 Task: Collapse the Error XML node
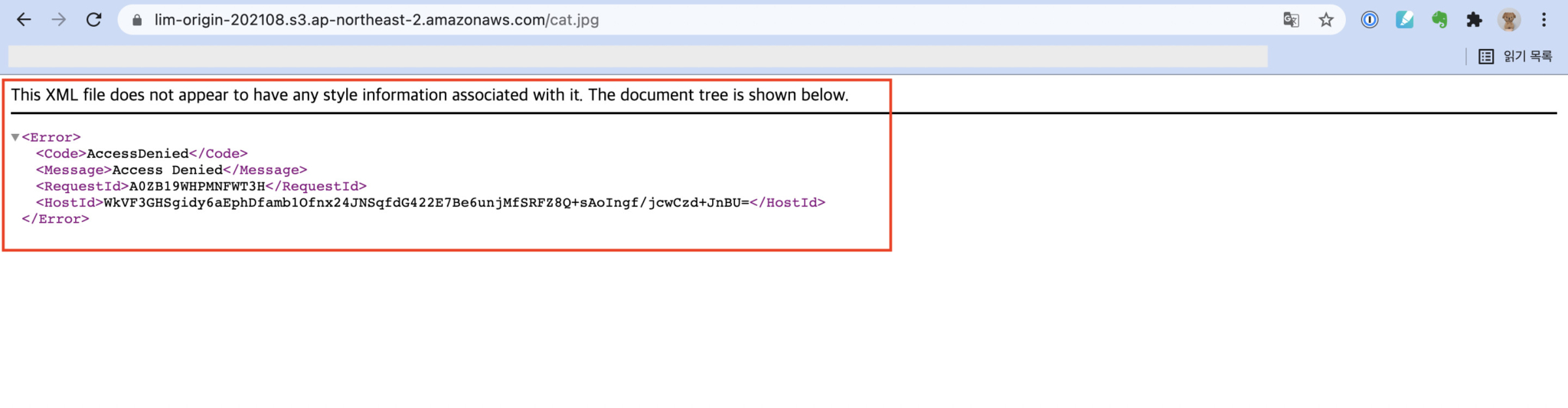tap(15, 137)
